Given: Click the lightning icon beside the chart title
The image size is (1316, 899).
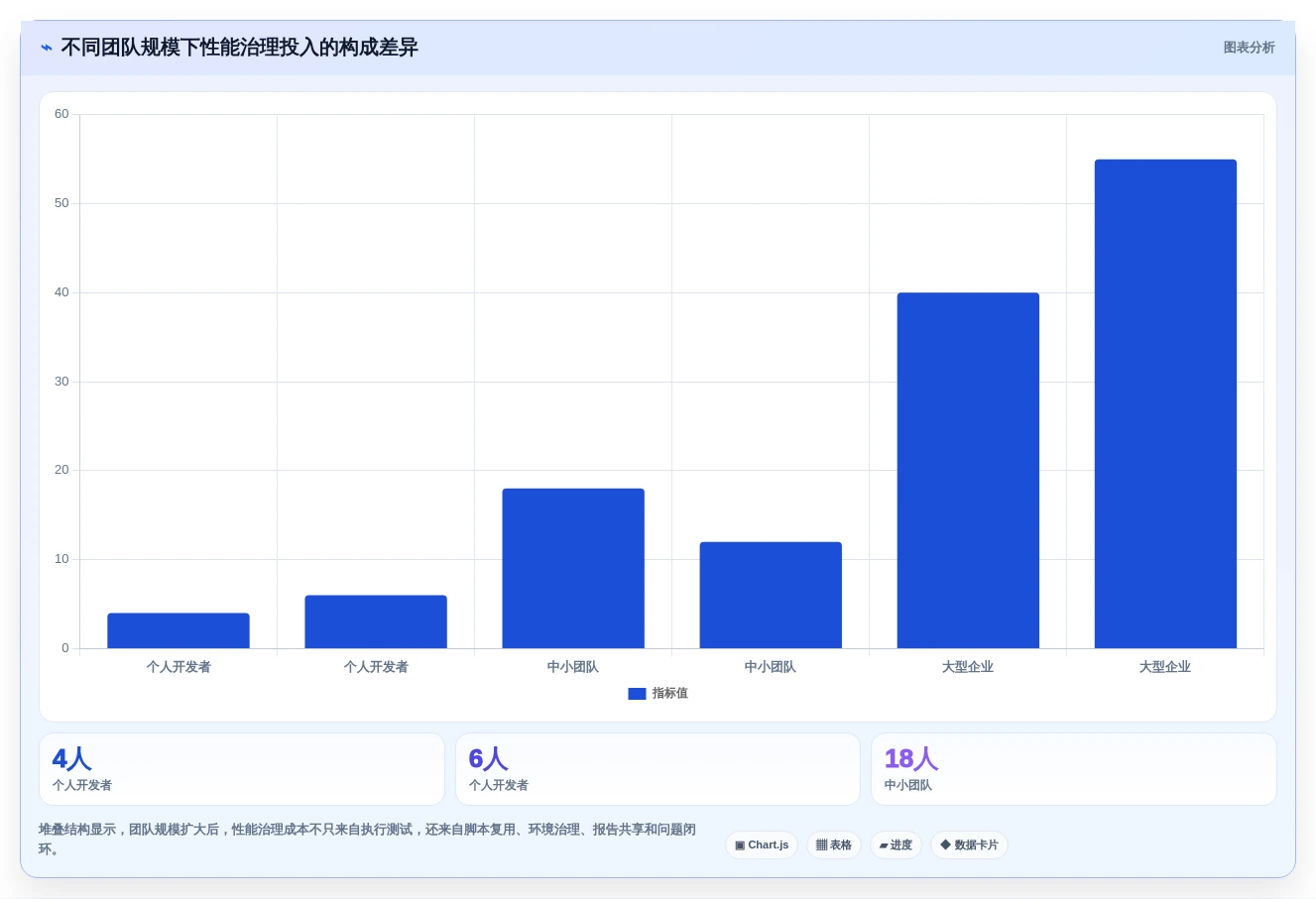Looking at the screenshot, I should 47,48.
